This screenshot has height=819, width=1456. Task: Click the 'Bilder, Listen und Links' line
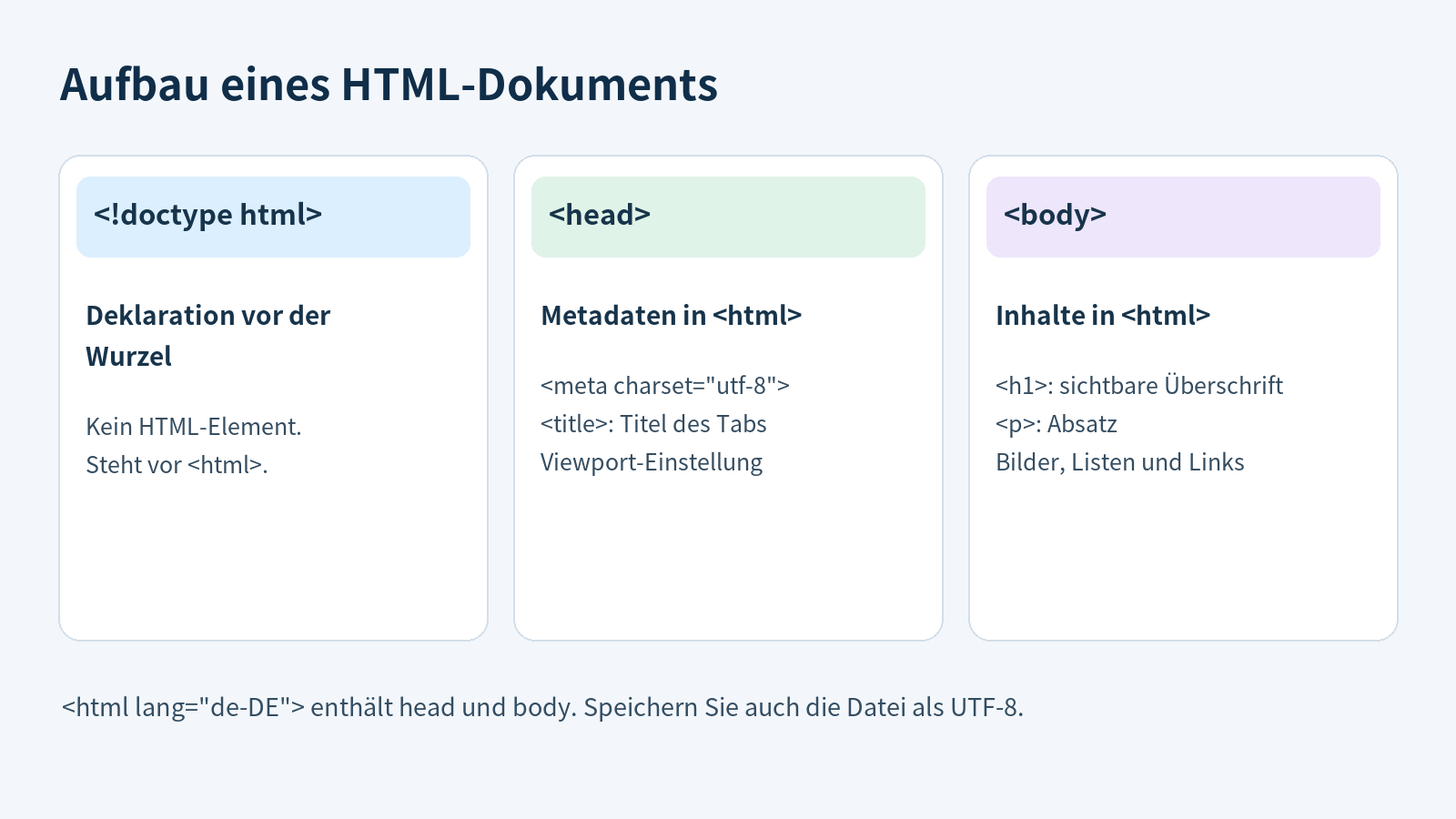click(1120, 462)
